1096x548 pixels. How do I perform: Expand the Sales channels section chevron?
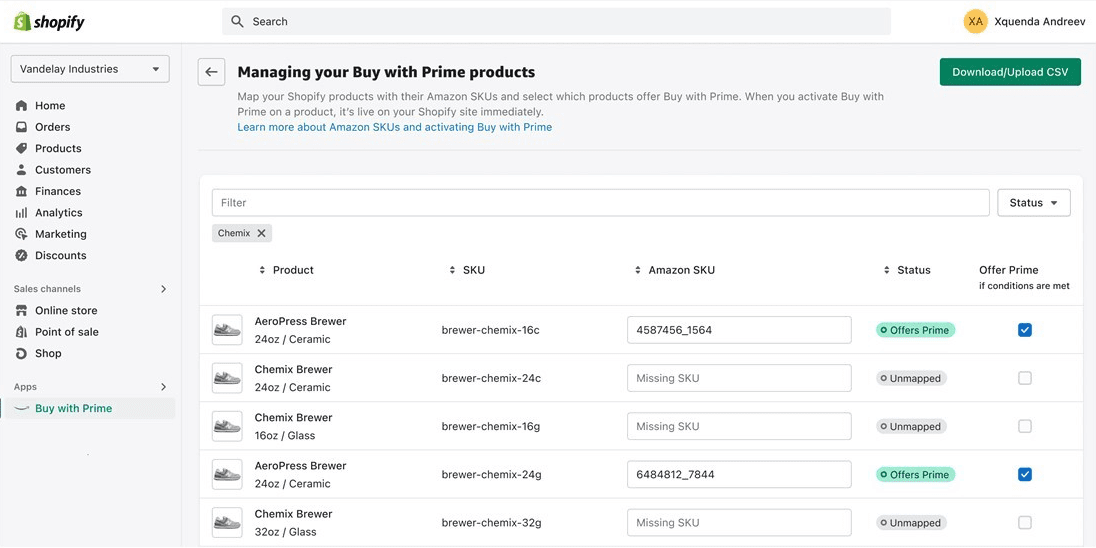(x=164, y=289)
